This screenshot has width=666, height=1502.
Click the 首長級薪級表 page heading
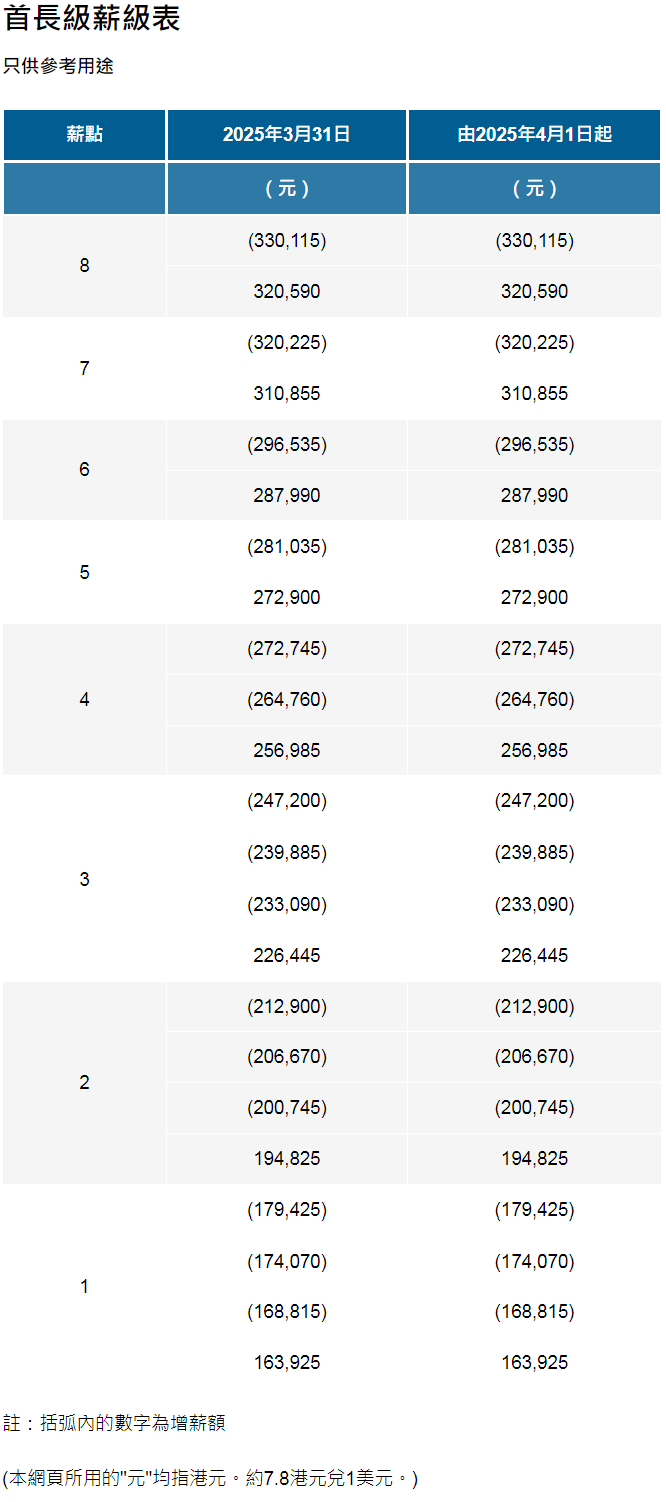coord(92,18)
